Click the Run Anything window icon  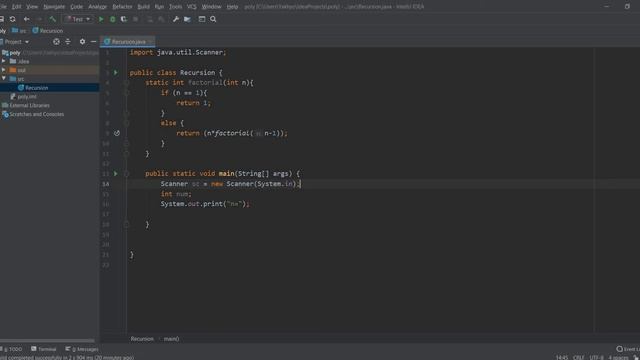(202, 19)
